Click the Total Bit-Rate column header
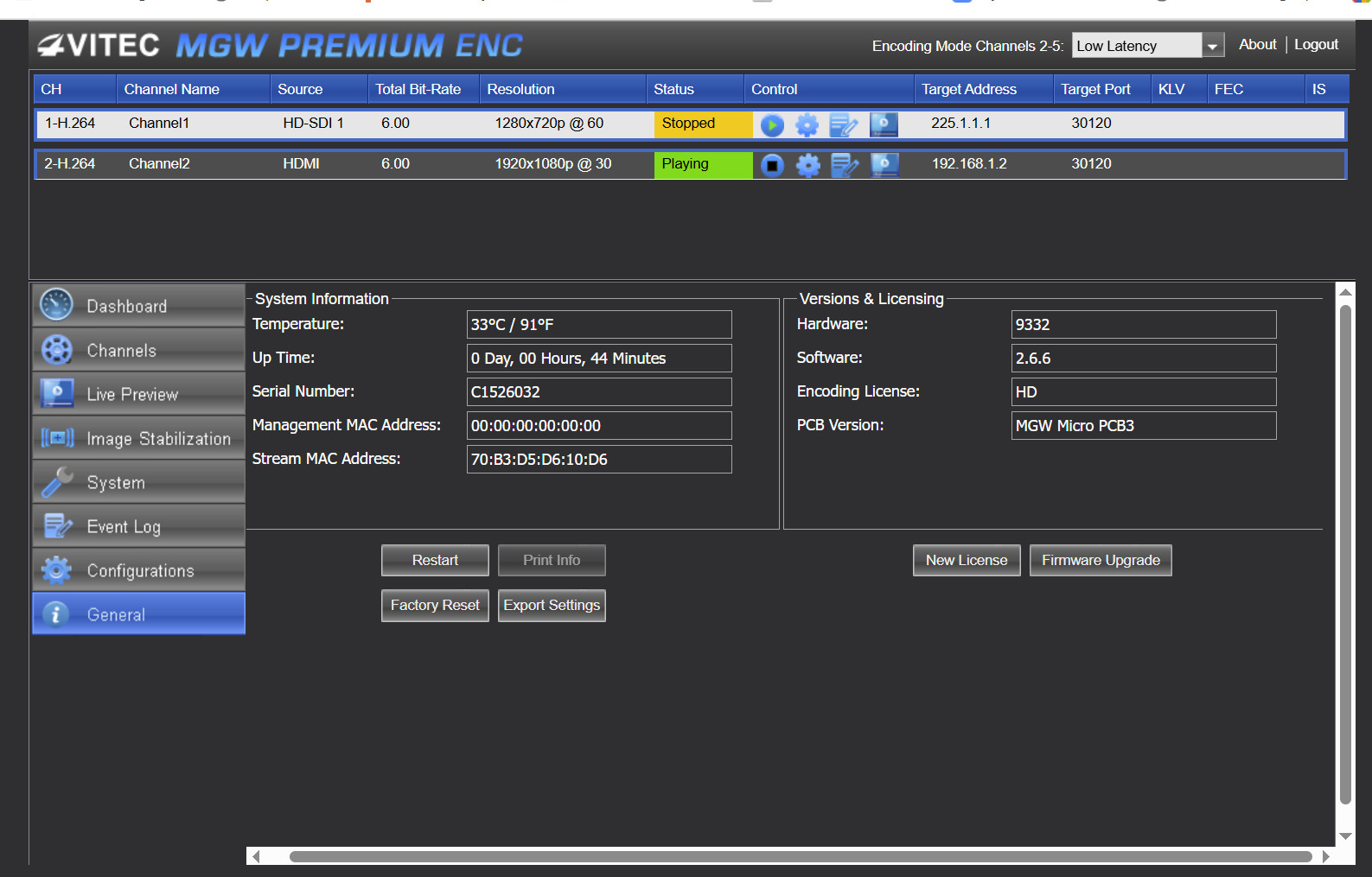Image resolution: width=1372 pixels, height=877 pixels. point(424,89)
